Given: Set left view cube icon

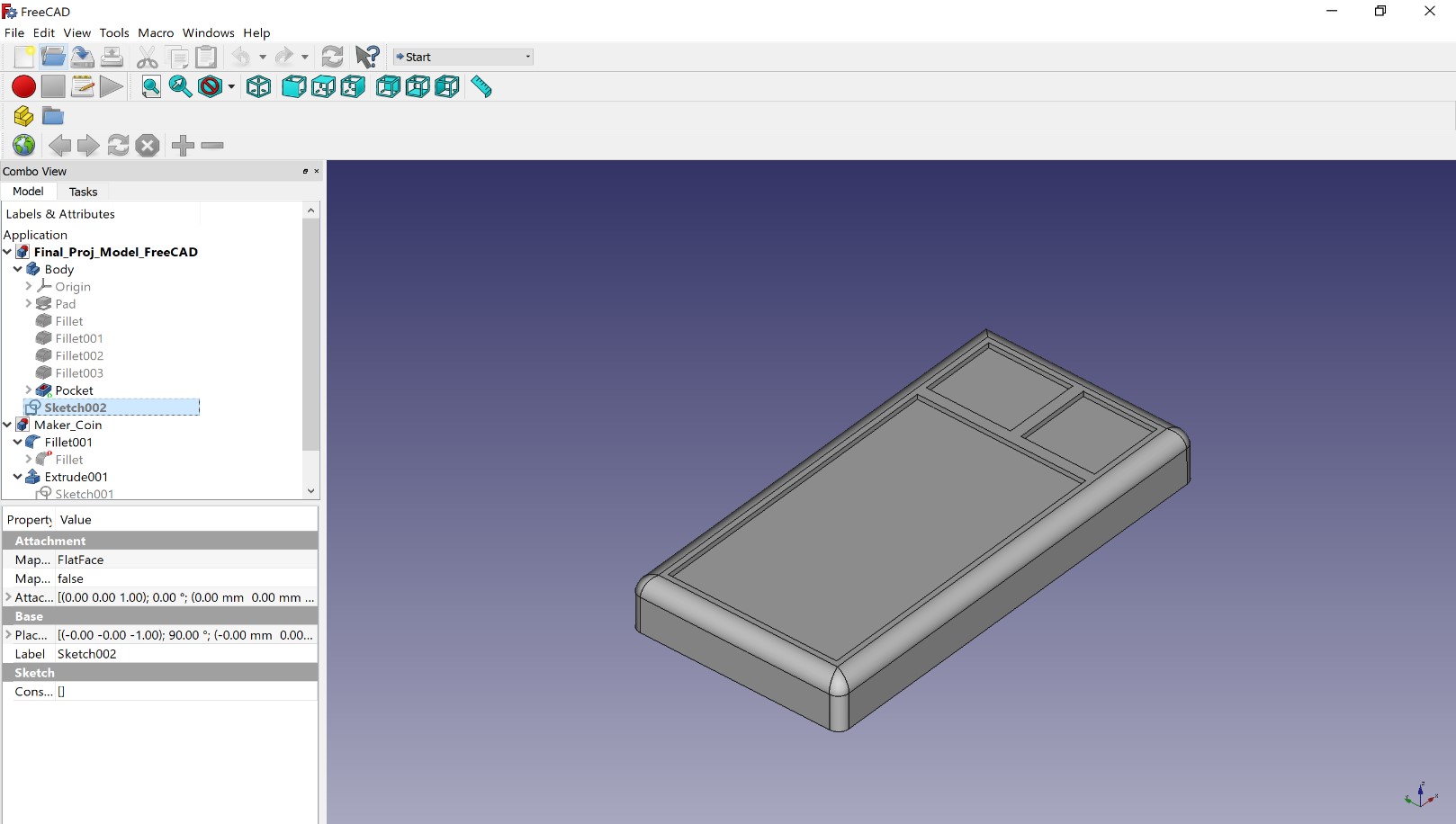Looking at the screenshot, I should (x=447, y=86).
